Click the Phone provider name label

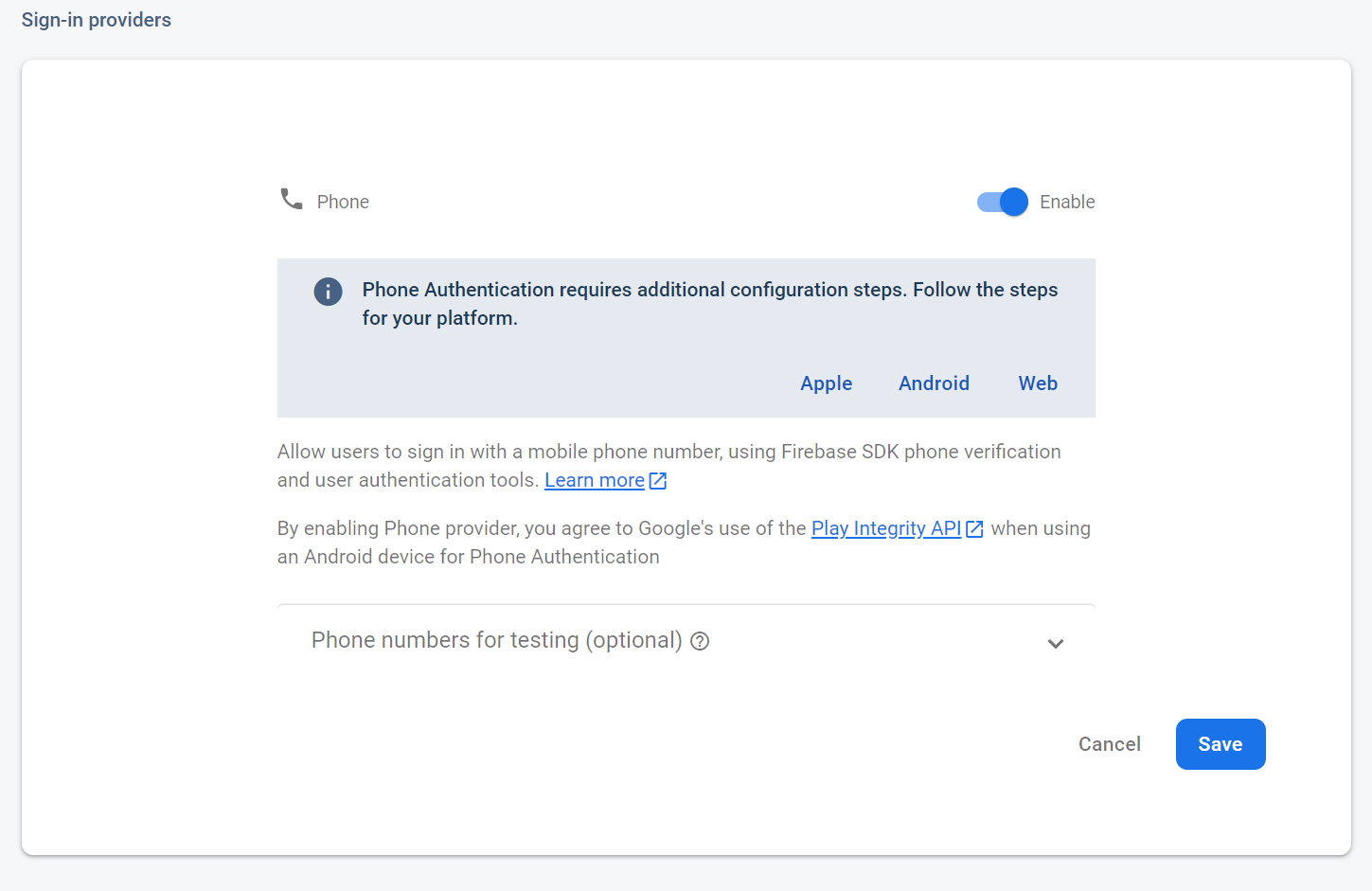pyautogui.click(x=343, y=202)
